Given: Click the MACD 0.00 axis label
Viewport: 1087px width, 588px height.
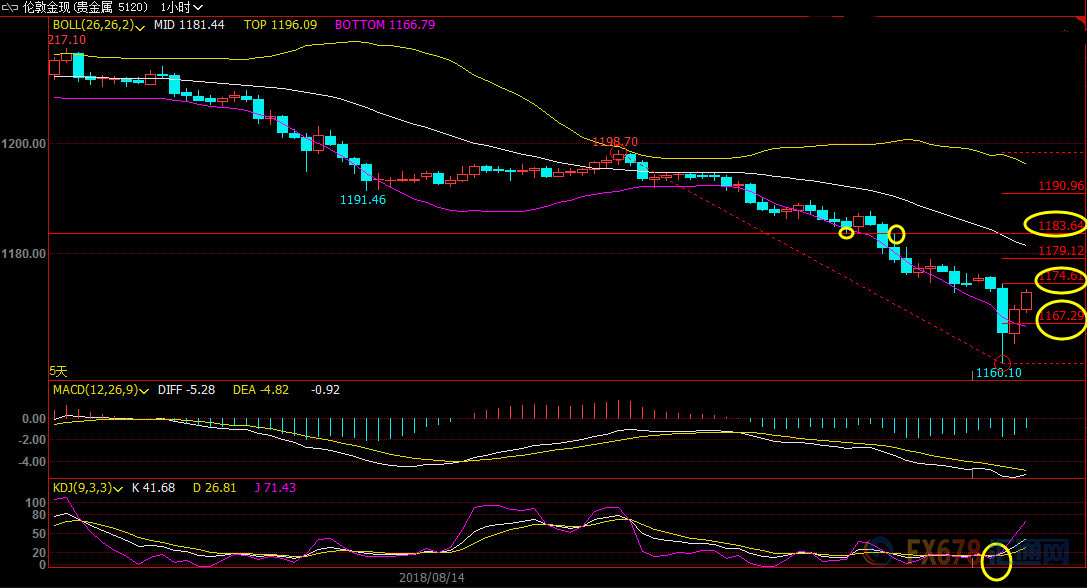Looking at the screenshot, I should point(34,419).
